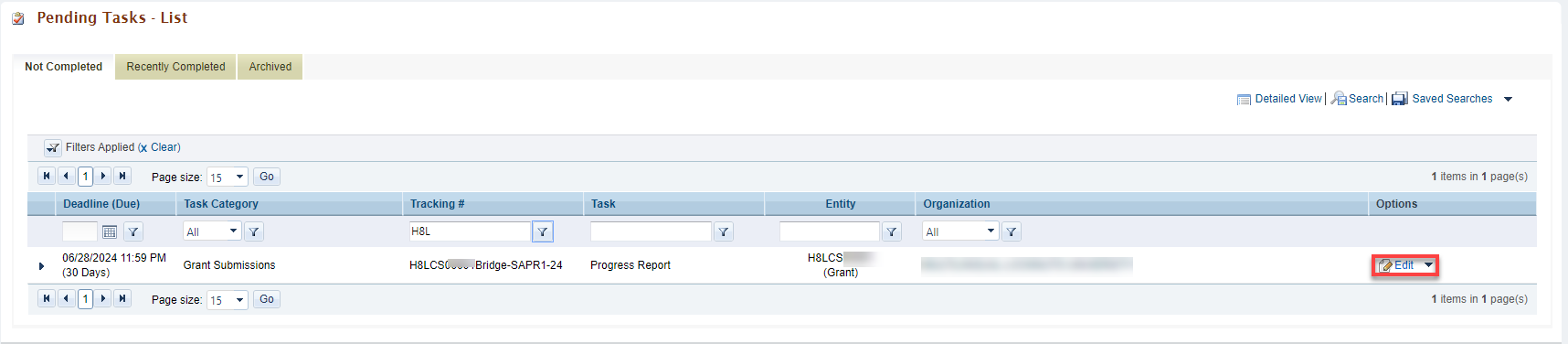Screen dimensions: 1568x344
Task: Select tracking number ending Bridge-SAPR1-24
Action: [x=486, y=265]
